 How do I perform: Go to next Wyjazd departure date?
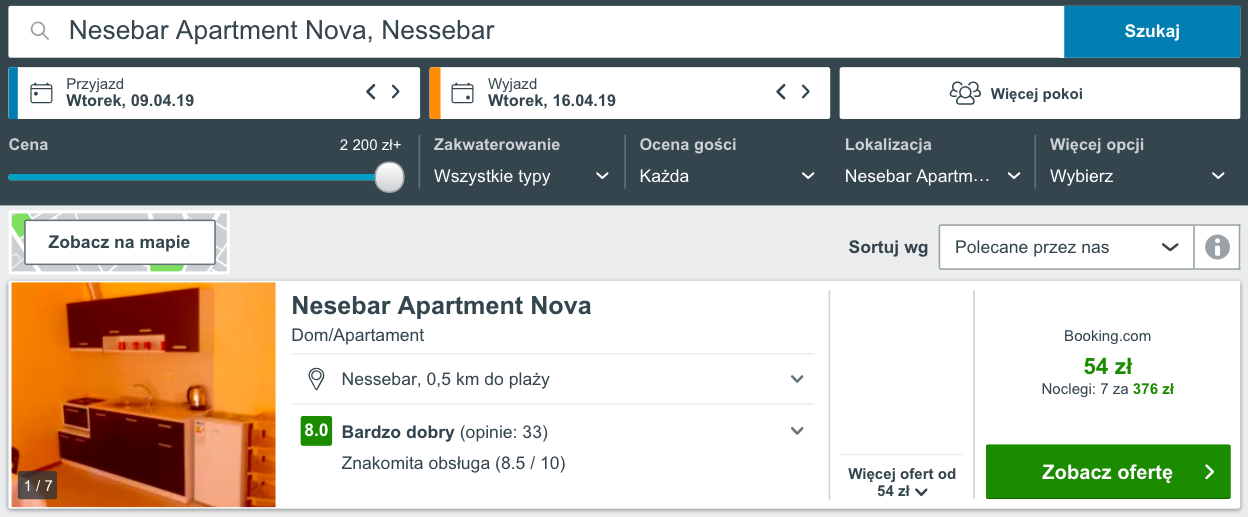(x=807, y=92)
